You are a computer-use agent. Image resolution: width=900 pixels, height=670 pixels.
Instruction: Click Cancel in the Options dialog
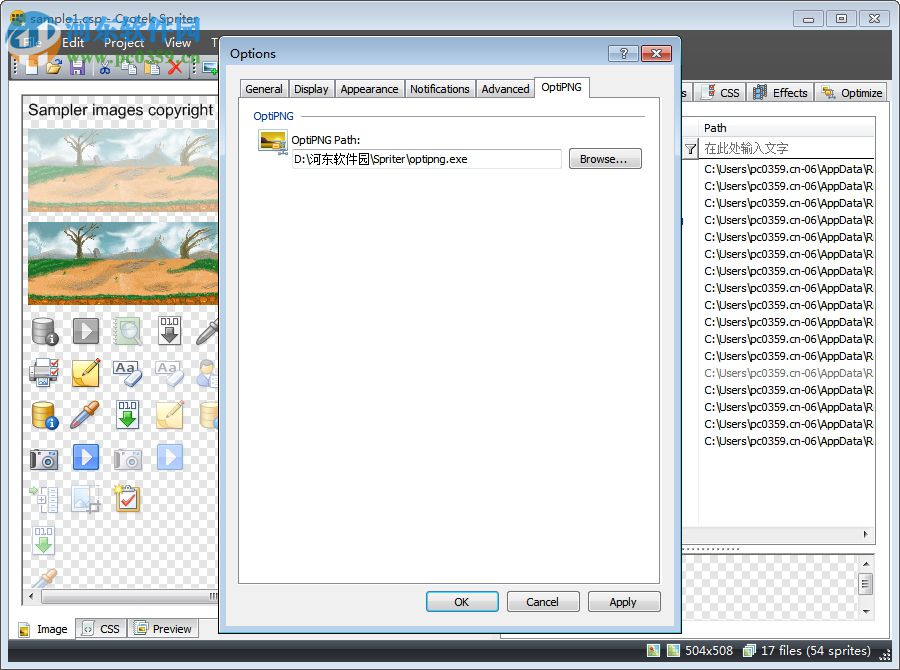coord(543,602)
